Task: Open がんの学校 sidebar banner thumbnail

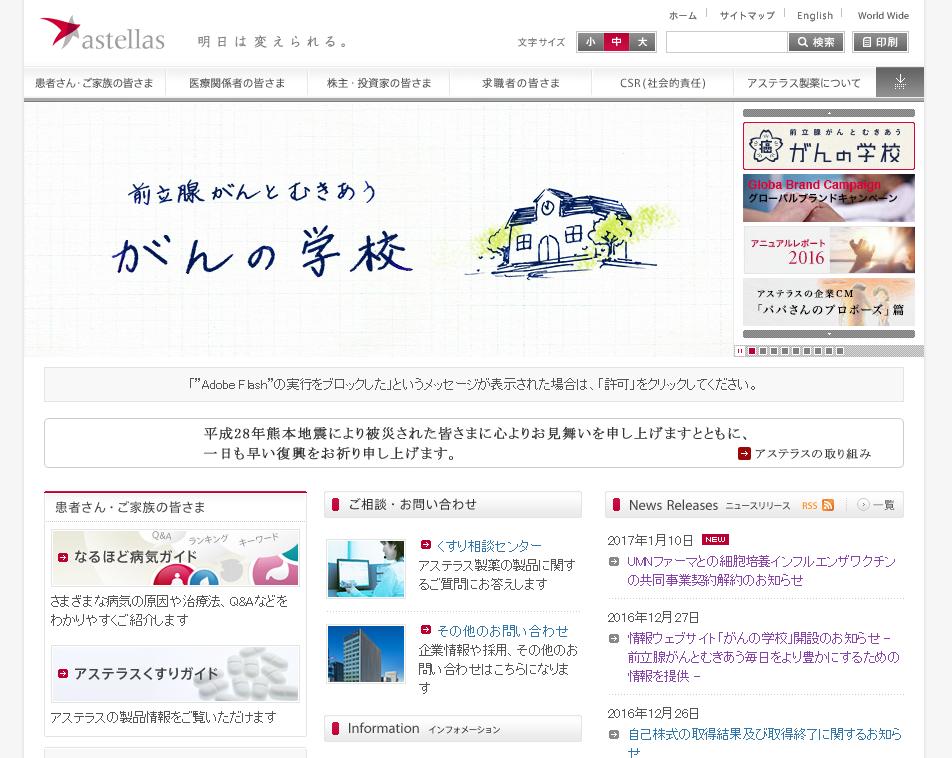Action: [829, 146]
